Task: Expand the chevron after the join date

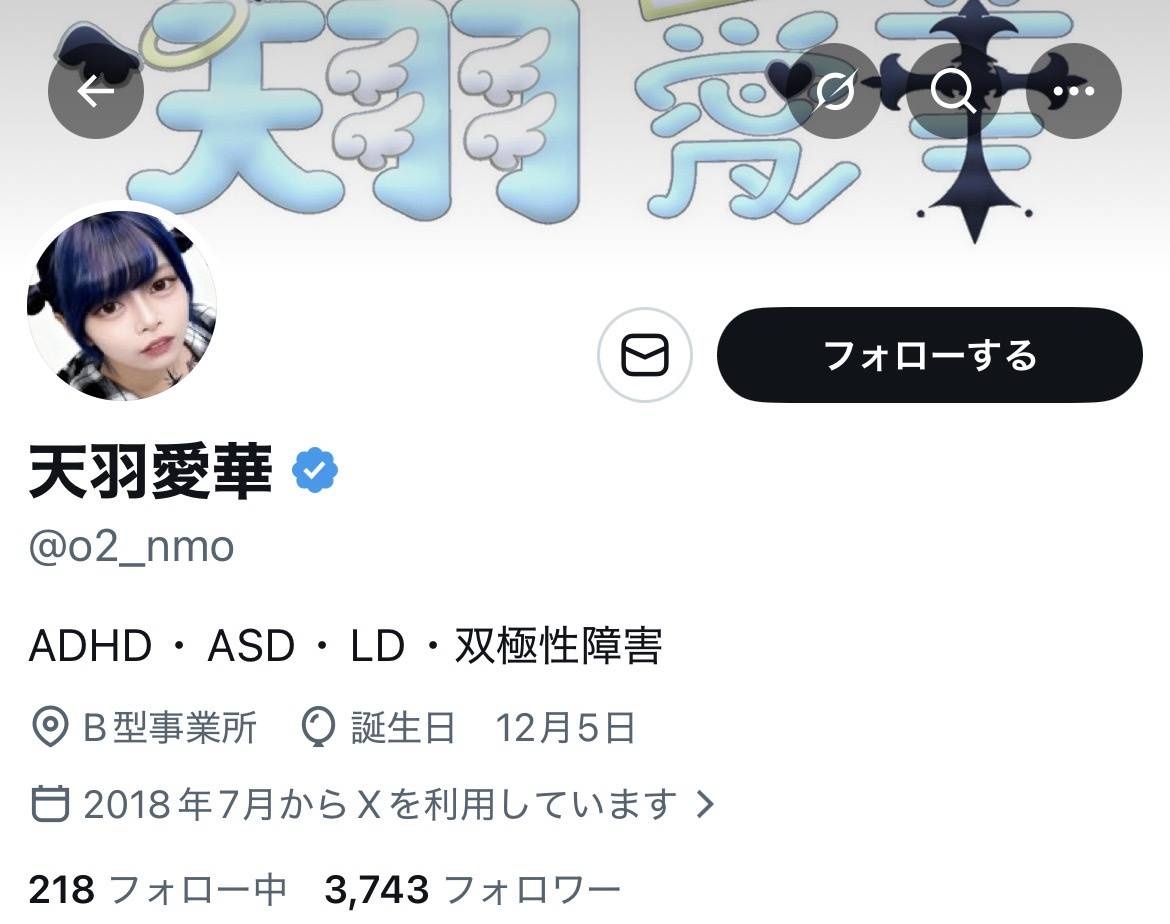Action: [705, 804]
